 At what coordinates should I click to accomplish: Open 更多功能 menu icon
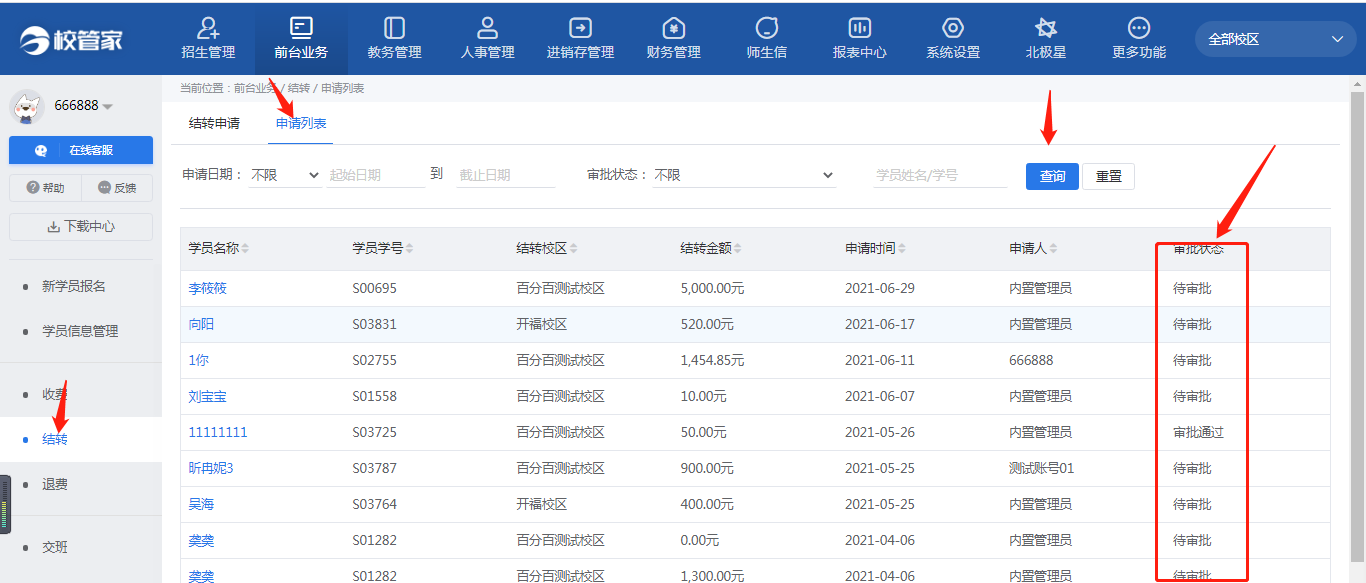point(1139,28)
